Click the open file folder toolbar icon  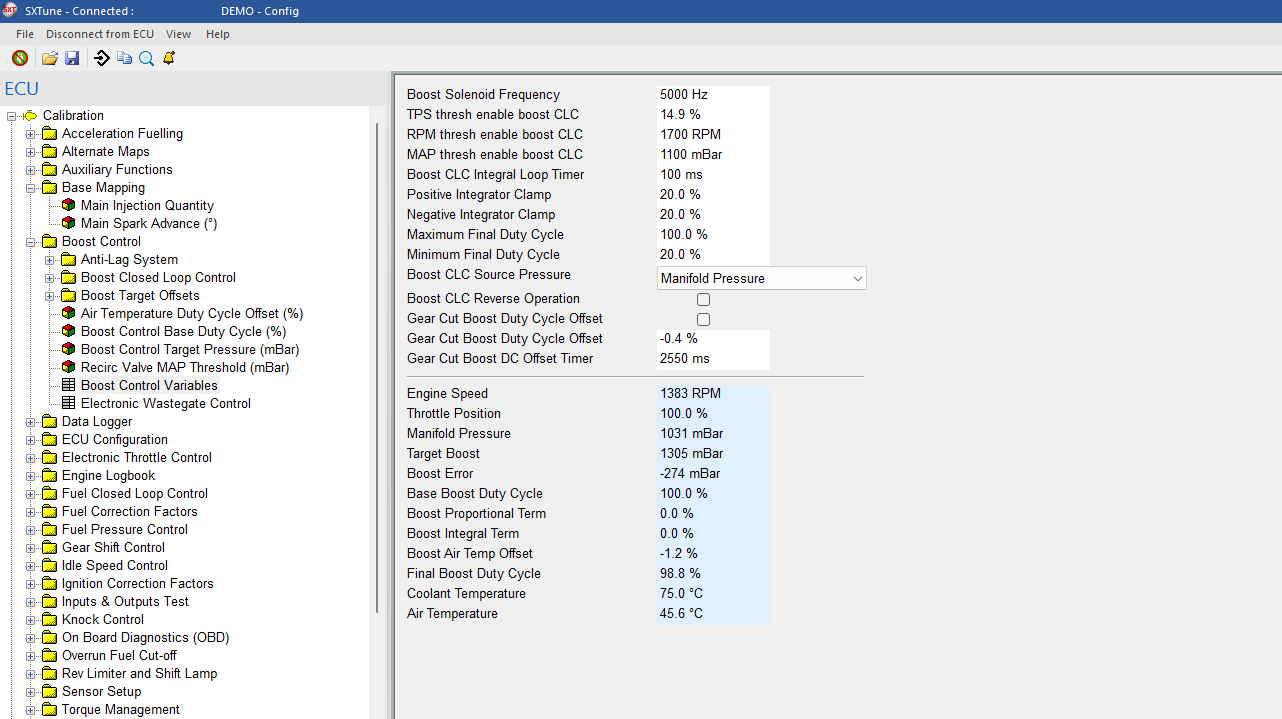pyautogui.click(x=49, y=58)
